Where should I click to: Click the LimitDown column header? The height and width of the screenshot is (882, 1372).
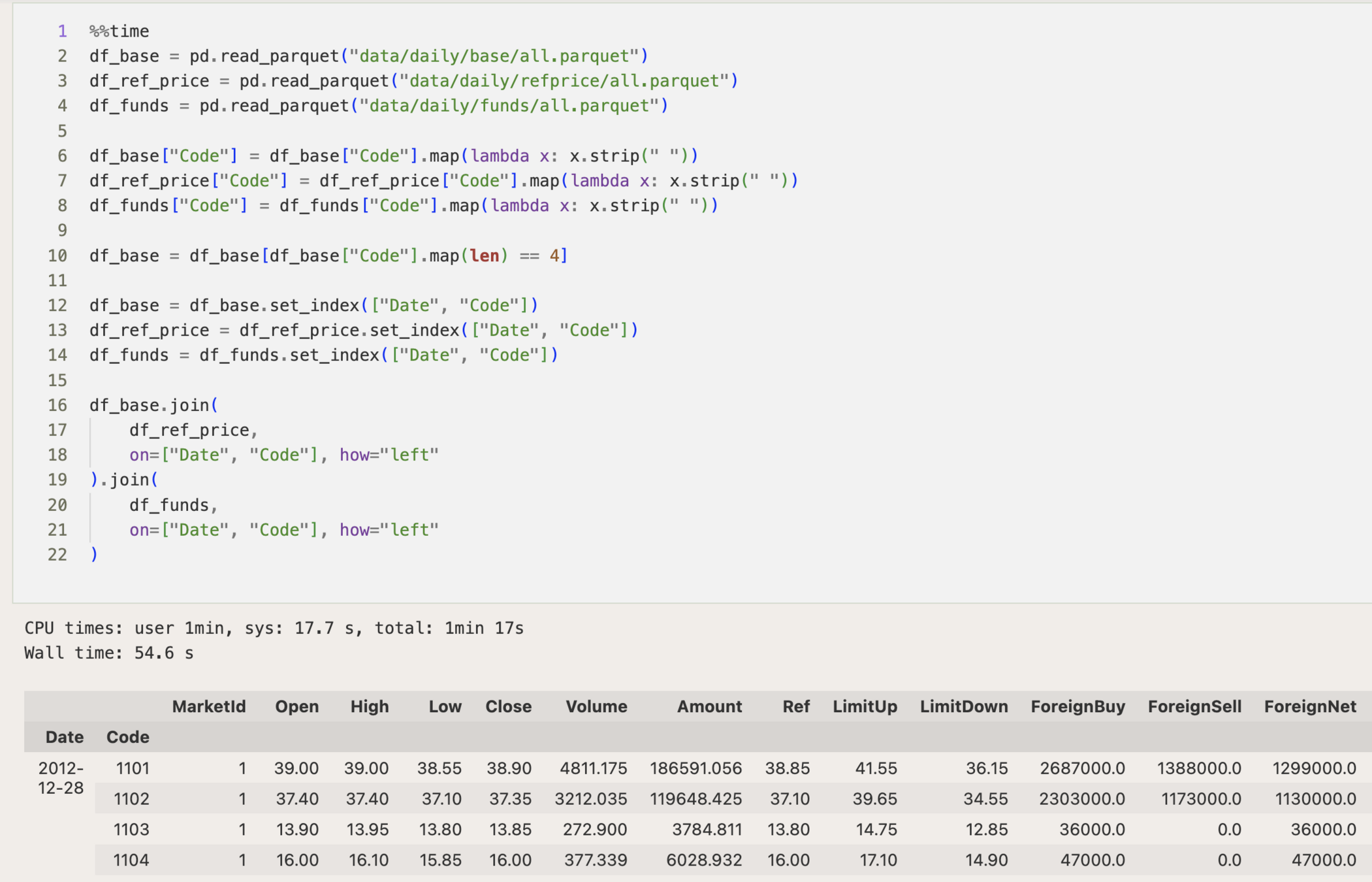pos(963,706)
